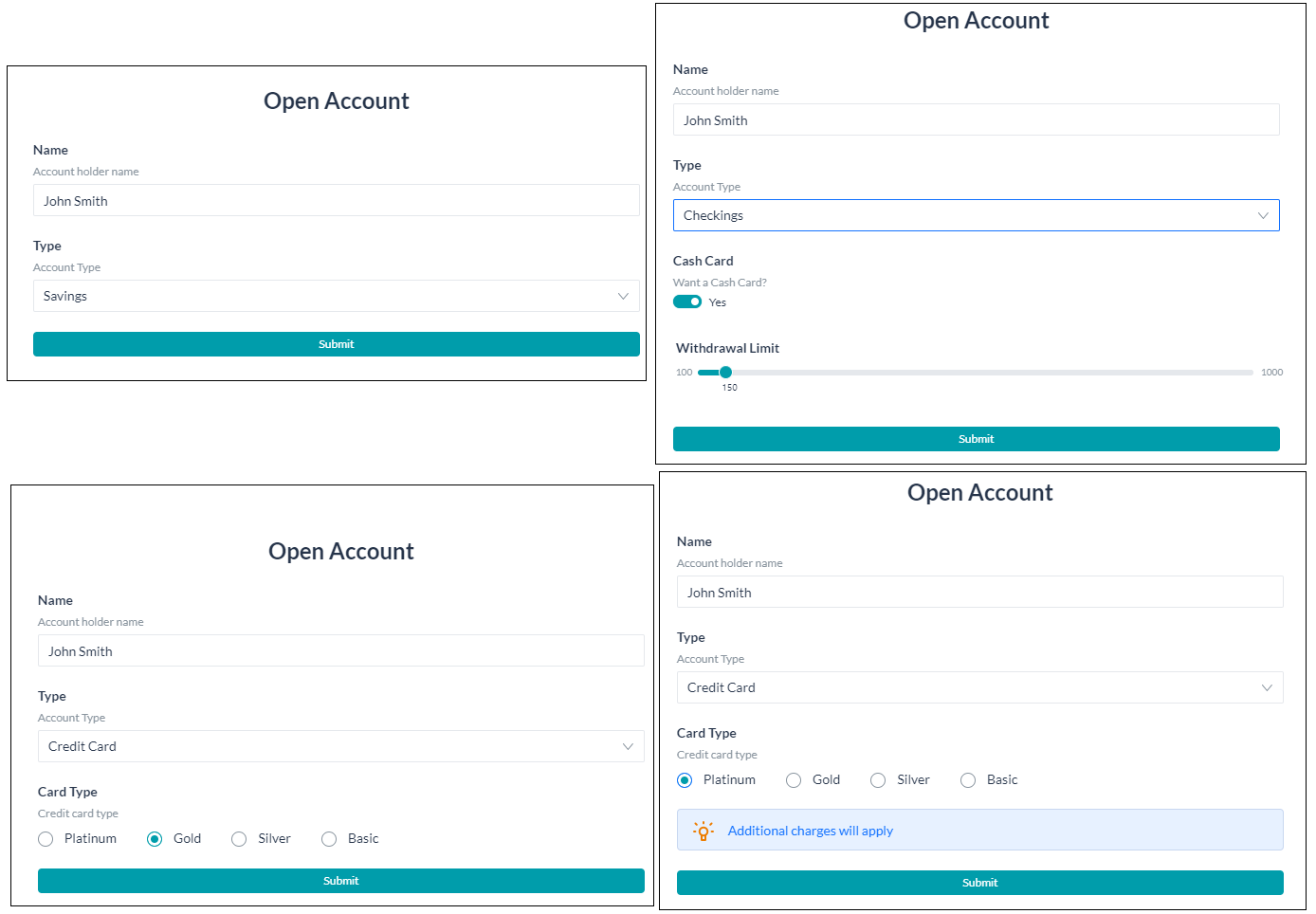
Task: Select Silver radio in the Gold-selected form
Action: point(239,839)
